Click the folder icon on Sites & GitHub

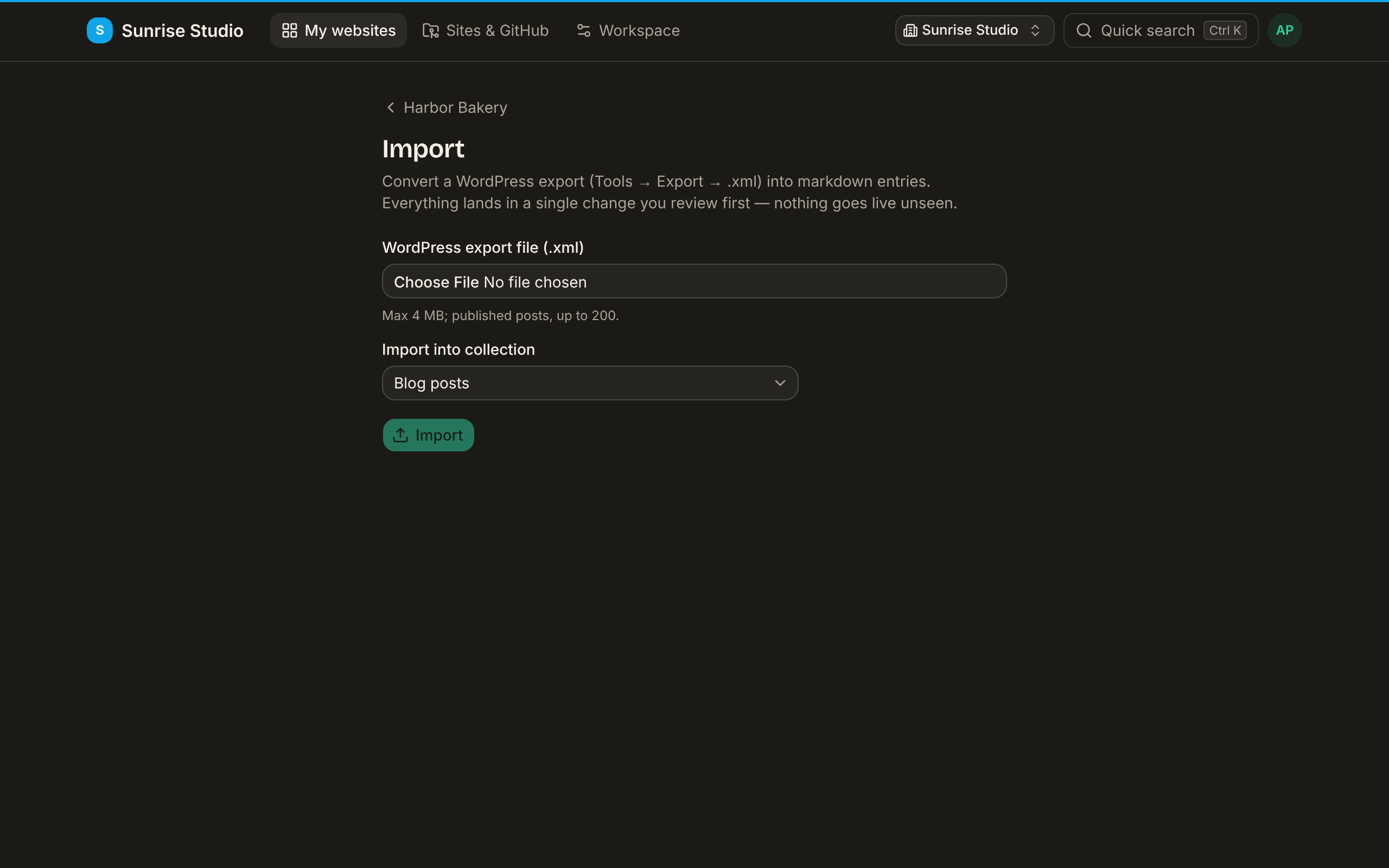[x=430, y=30]
